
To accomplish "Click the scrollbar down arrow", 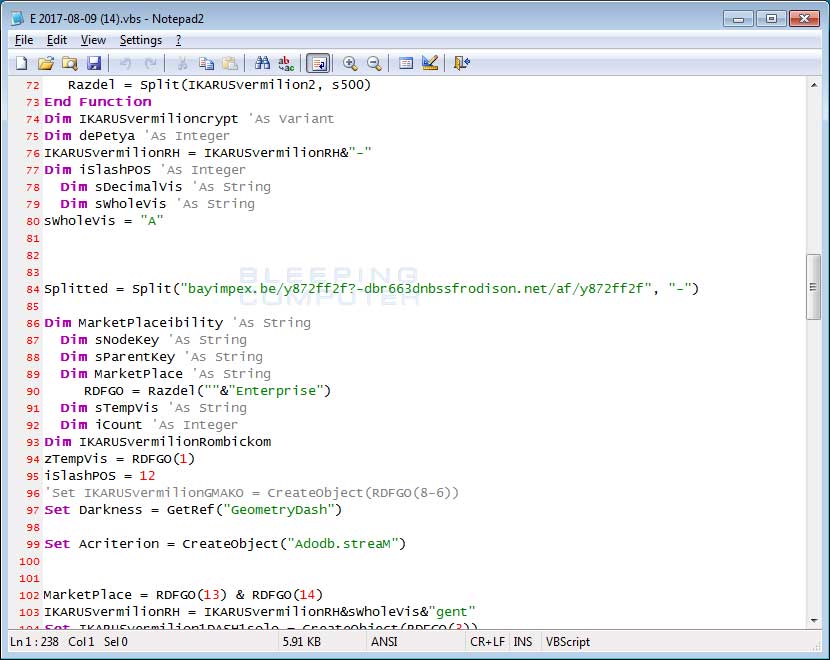I will (x=814, y=621).
